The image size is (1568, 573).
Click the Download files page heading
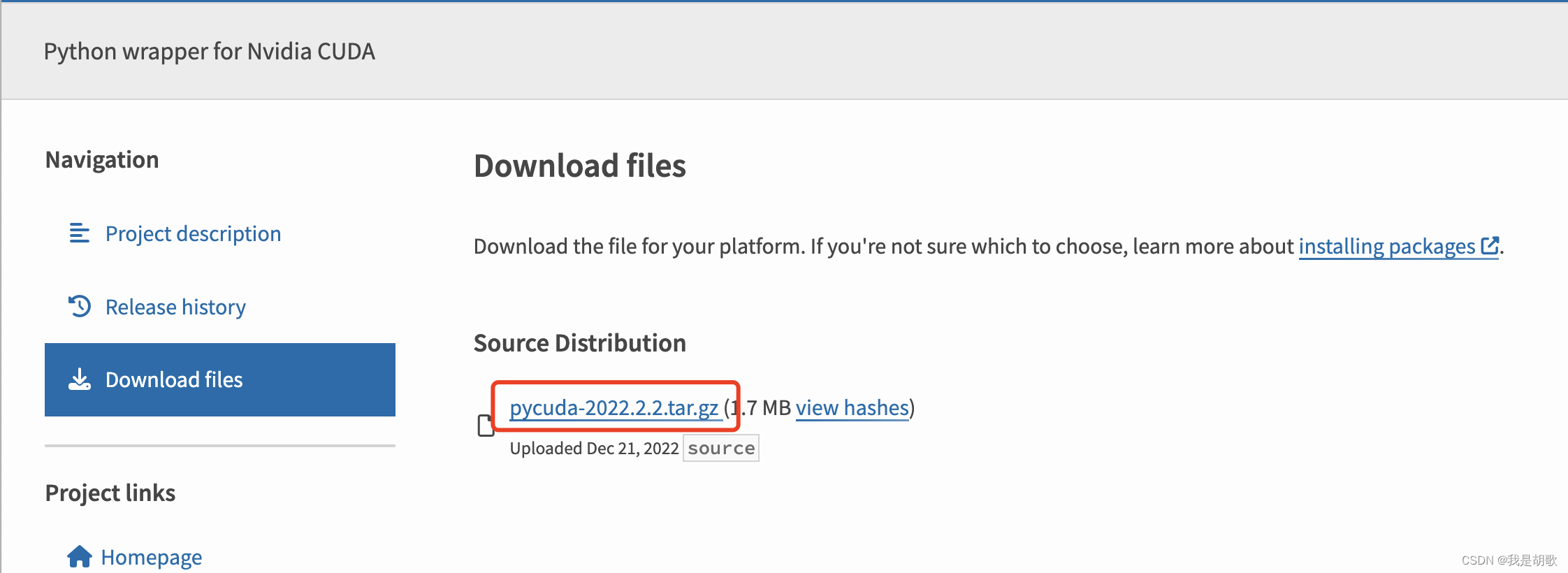(x=580, y=166)
